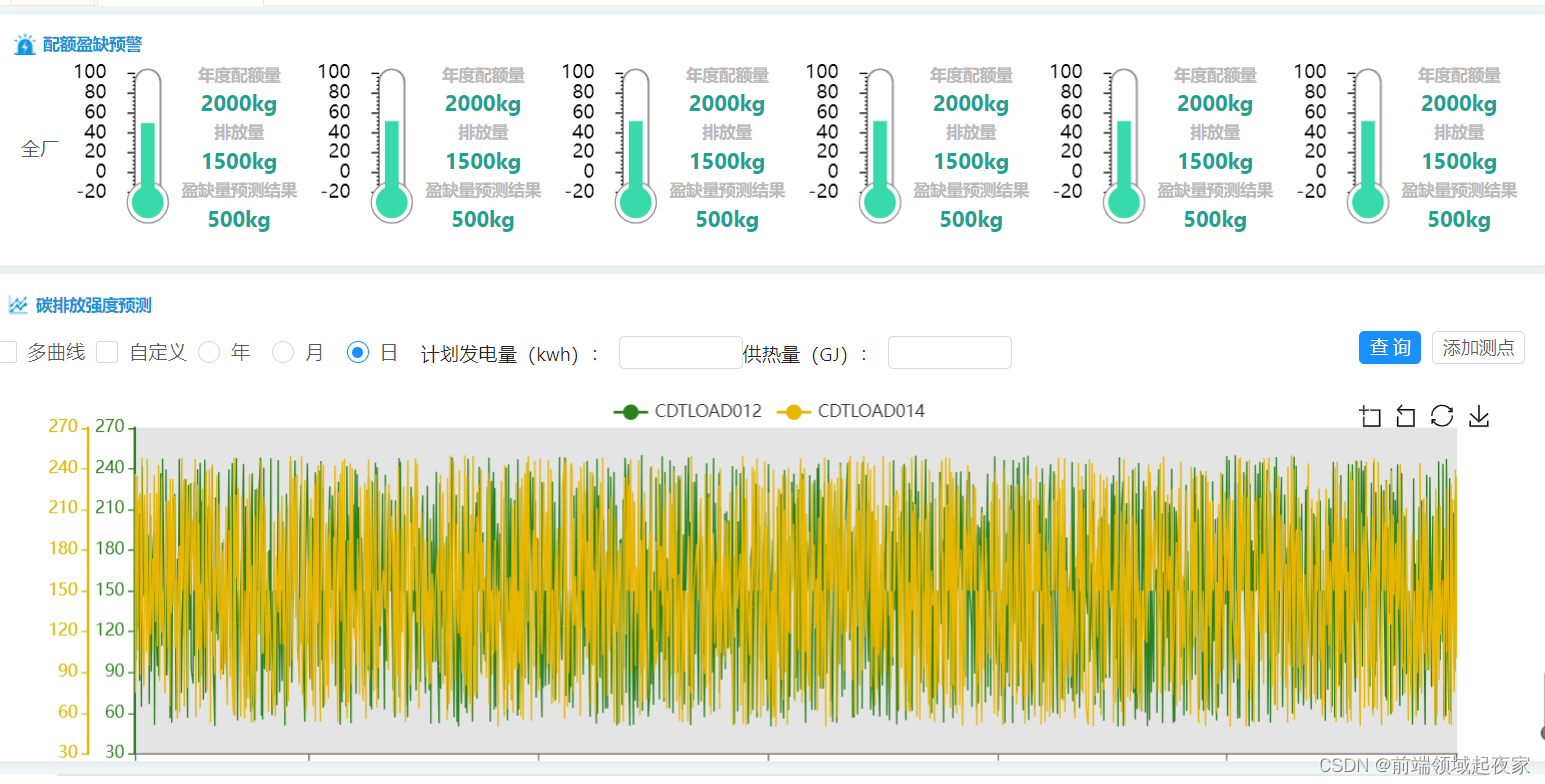Click the chart restore refresh icon

coord(1442,416)
